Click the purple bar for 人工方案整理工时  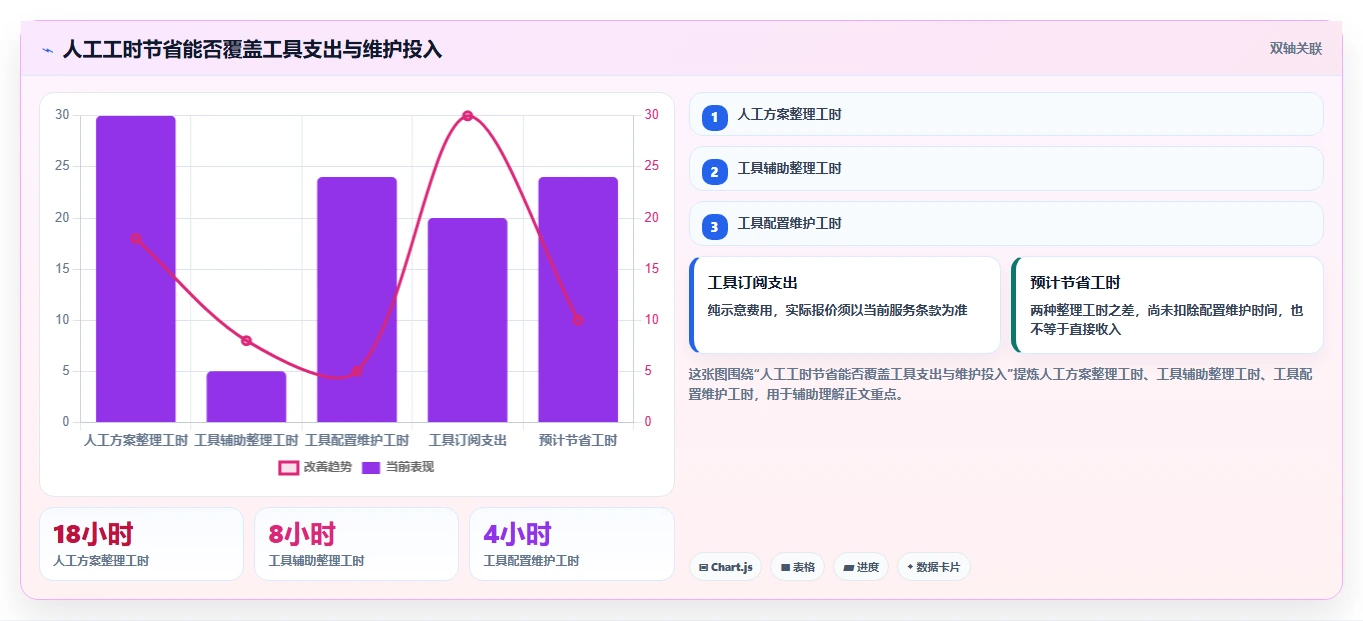(x=136, y=269)
